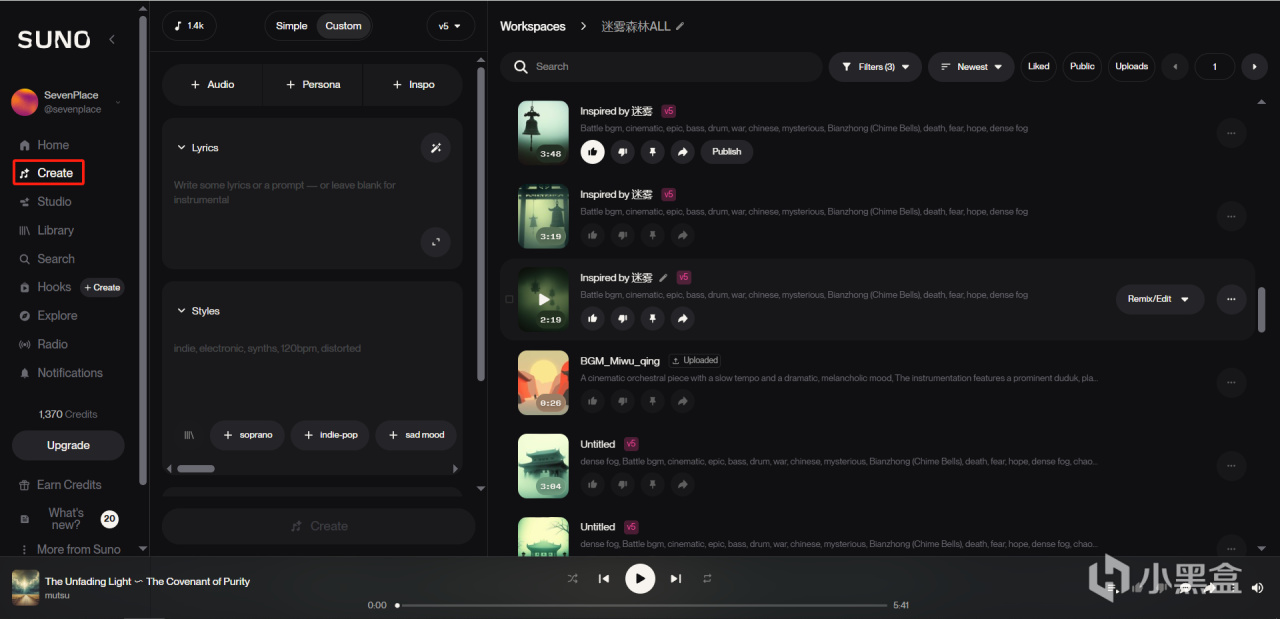Toggle the Uploads filter

tap(1131, 67)
